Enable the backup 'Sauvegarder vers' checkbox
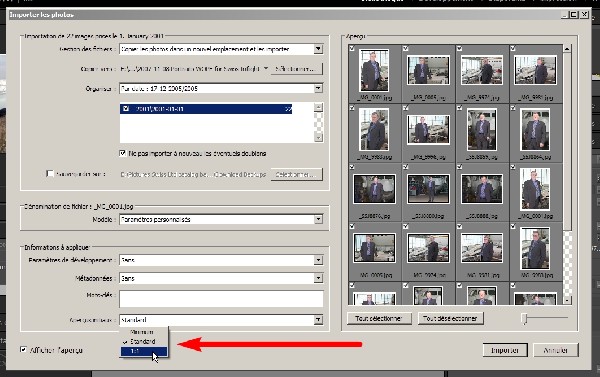 (50, 174)
